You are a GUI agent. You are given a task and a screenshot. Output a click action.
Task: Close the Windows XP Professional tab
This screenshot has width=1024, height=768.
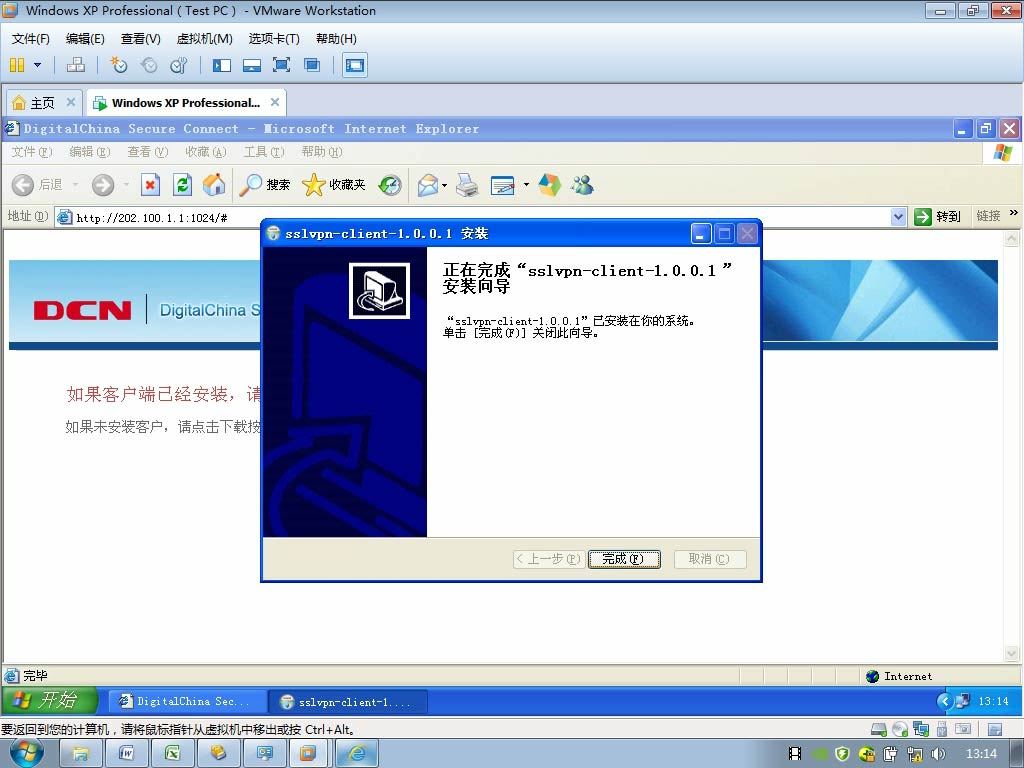tap(275, 102)
